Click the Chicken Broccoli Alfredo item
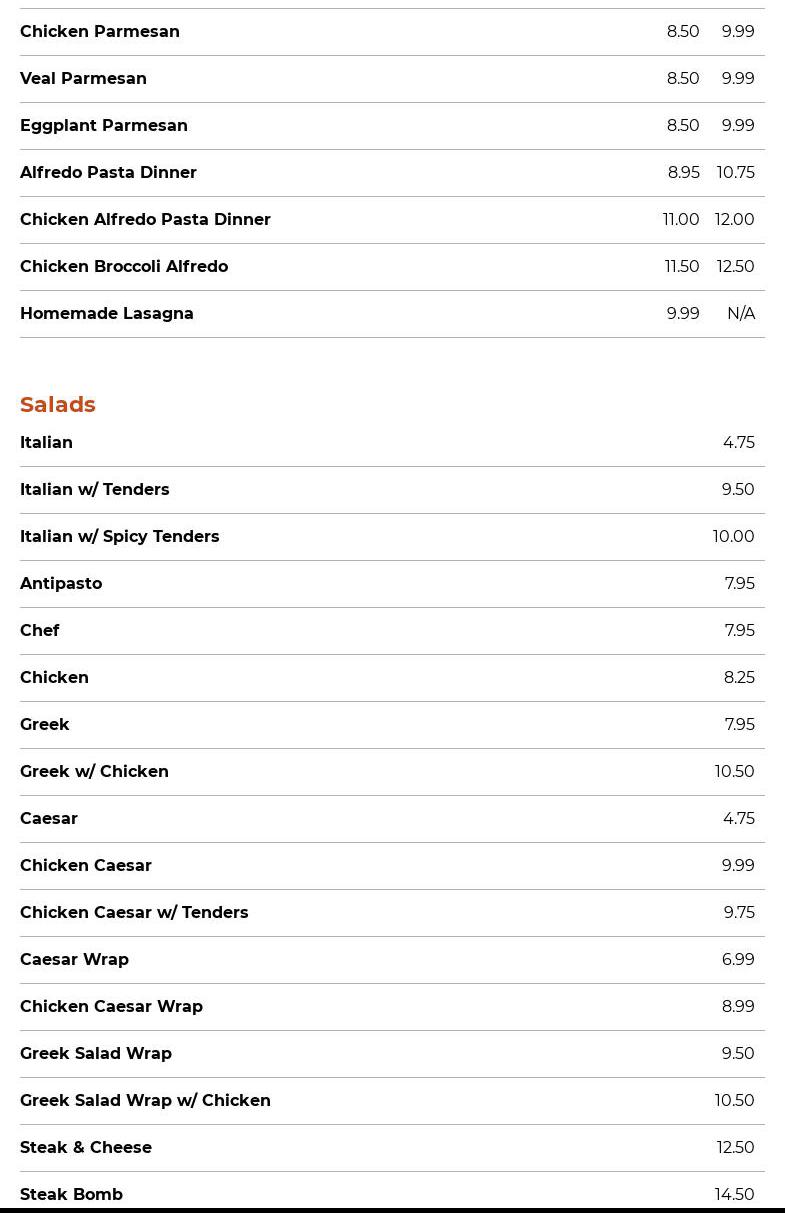Viewport: 785px width, 1213px height. (124, 267)
